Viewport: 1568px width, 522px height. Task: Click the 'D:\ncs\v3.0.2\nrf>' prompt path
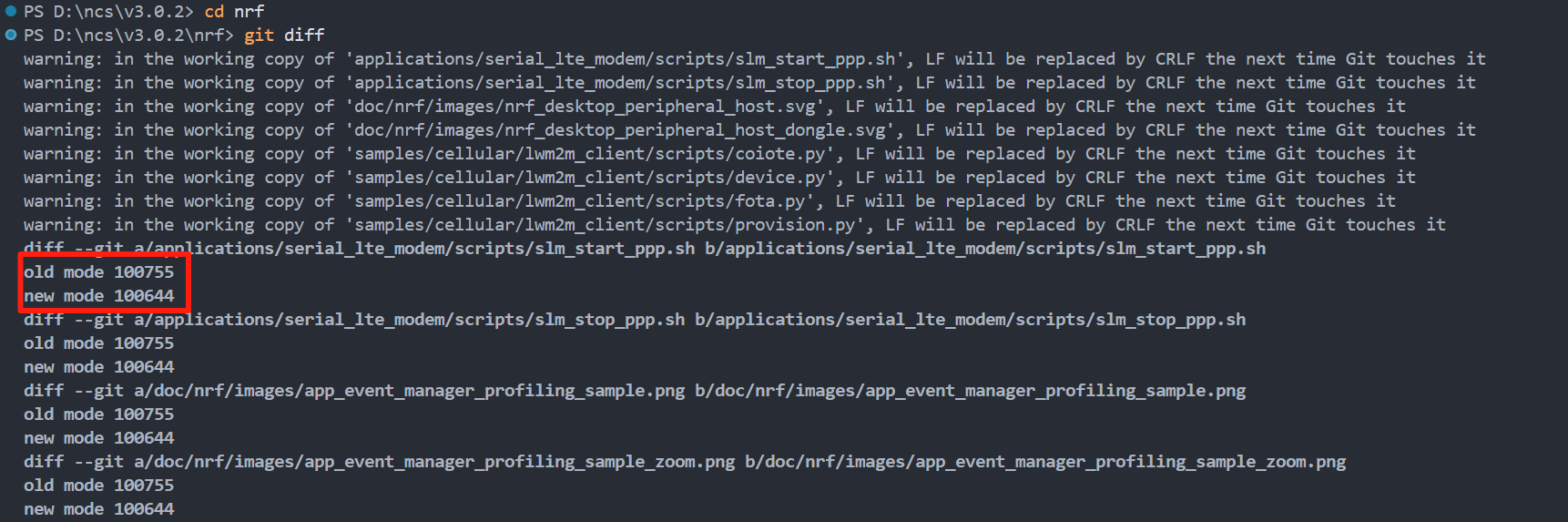coord(144,36)
